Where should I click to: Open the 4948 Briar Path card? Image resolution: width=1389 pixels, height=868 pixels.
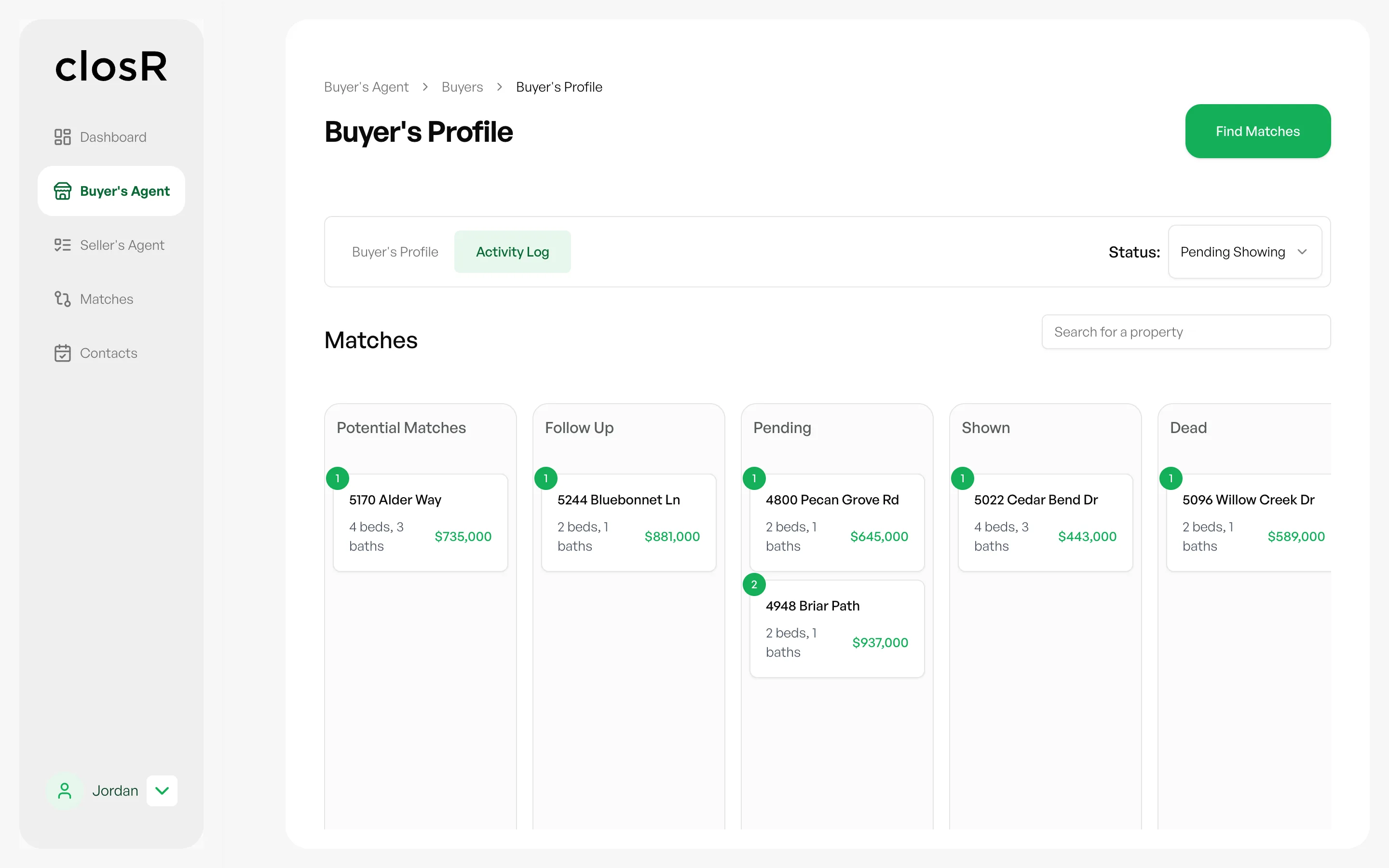pyautogui.click(x=837, y=629)
